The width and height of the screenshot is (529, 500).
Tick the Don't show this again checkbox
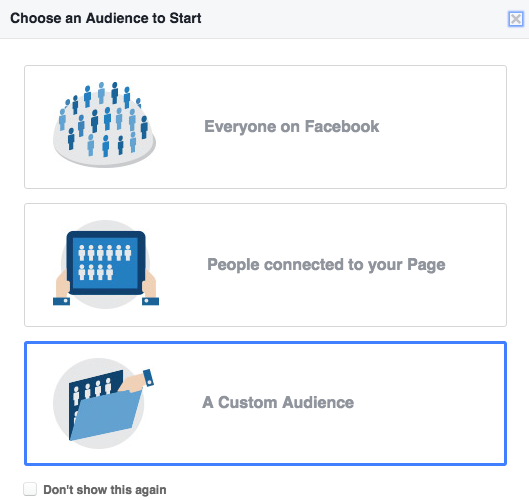(30, 489)
